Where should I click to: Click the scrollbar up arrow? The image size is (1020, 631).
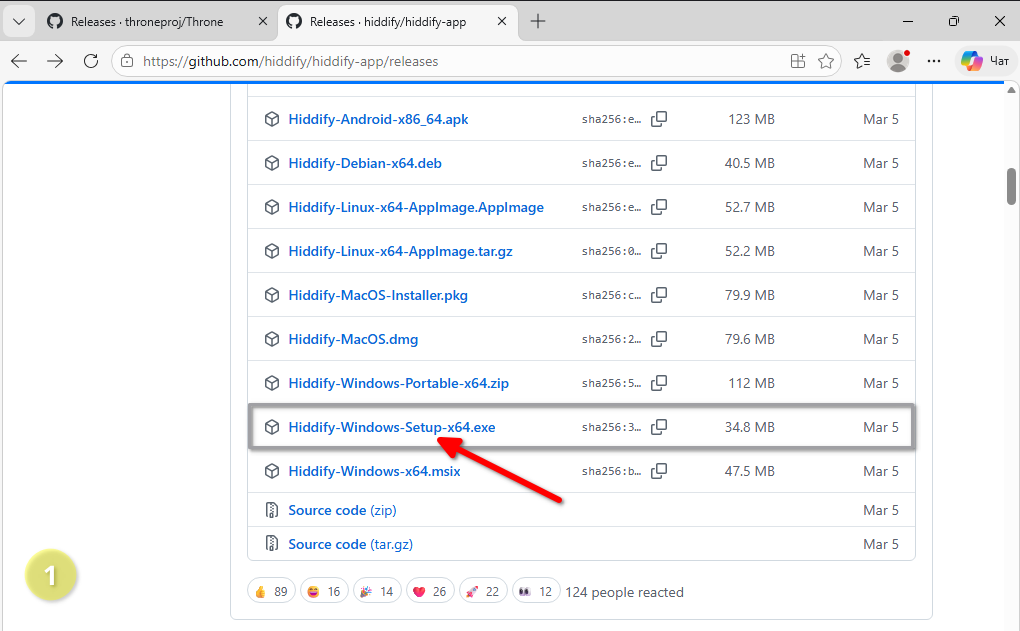pos(1011,90)
